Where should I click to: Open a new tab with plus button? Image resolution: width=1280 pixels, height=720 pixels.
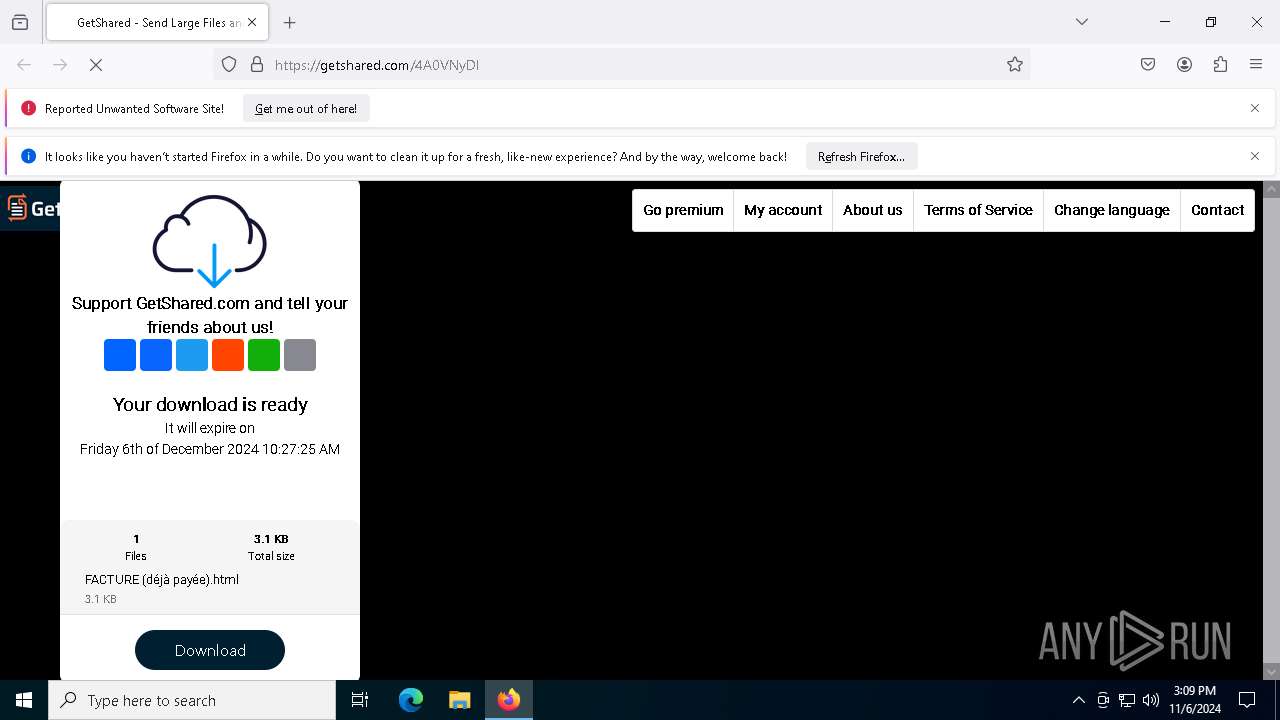[x=290, y=22]
